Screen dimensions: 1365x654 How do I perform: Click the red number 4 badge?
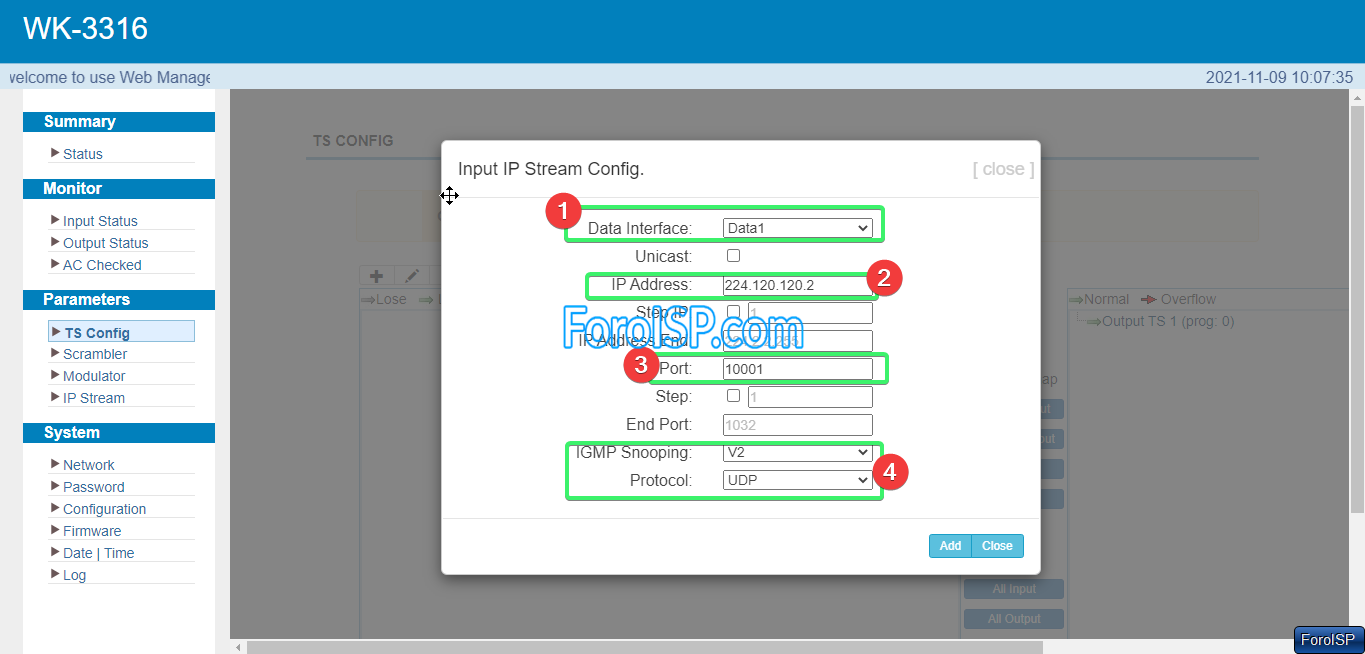pos(890,472)
